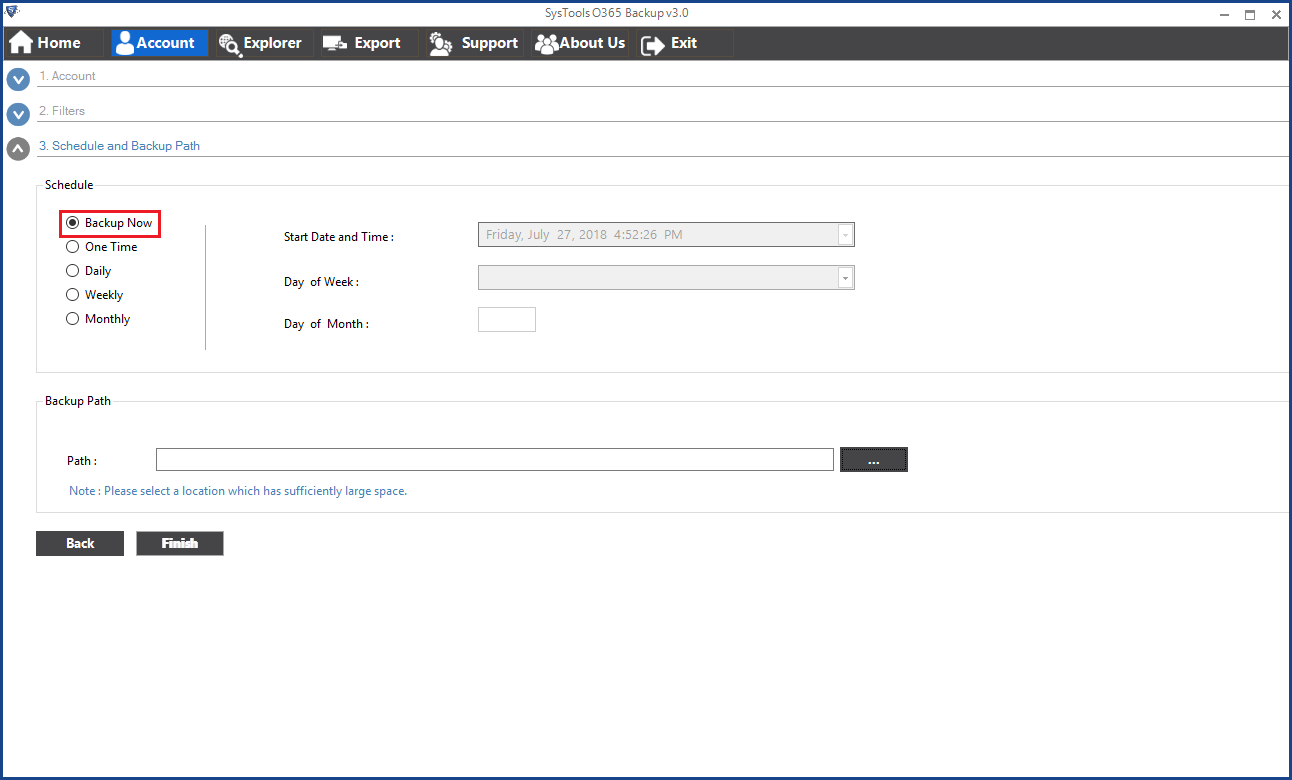Screen dimensions: 1292x780
Task: Select the Monthly schedule option
Action: click(x=73, y=319)
